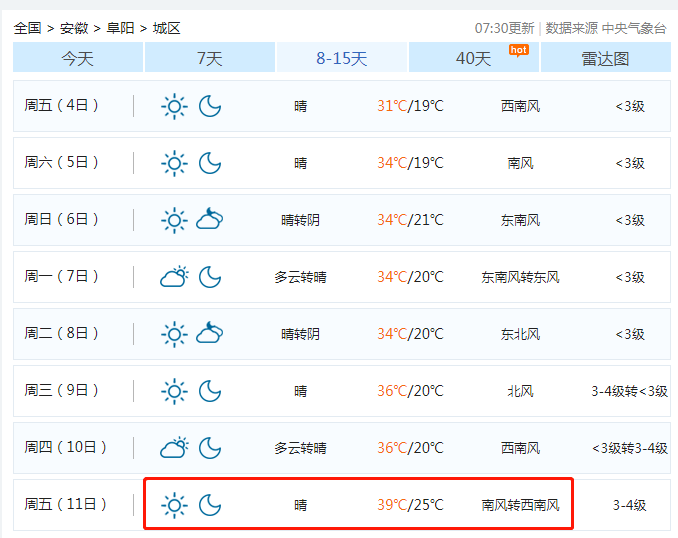
Task: Click the date label 周五（4日）
Action: point(61,105)
